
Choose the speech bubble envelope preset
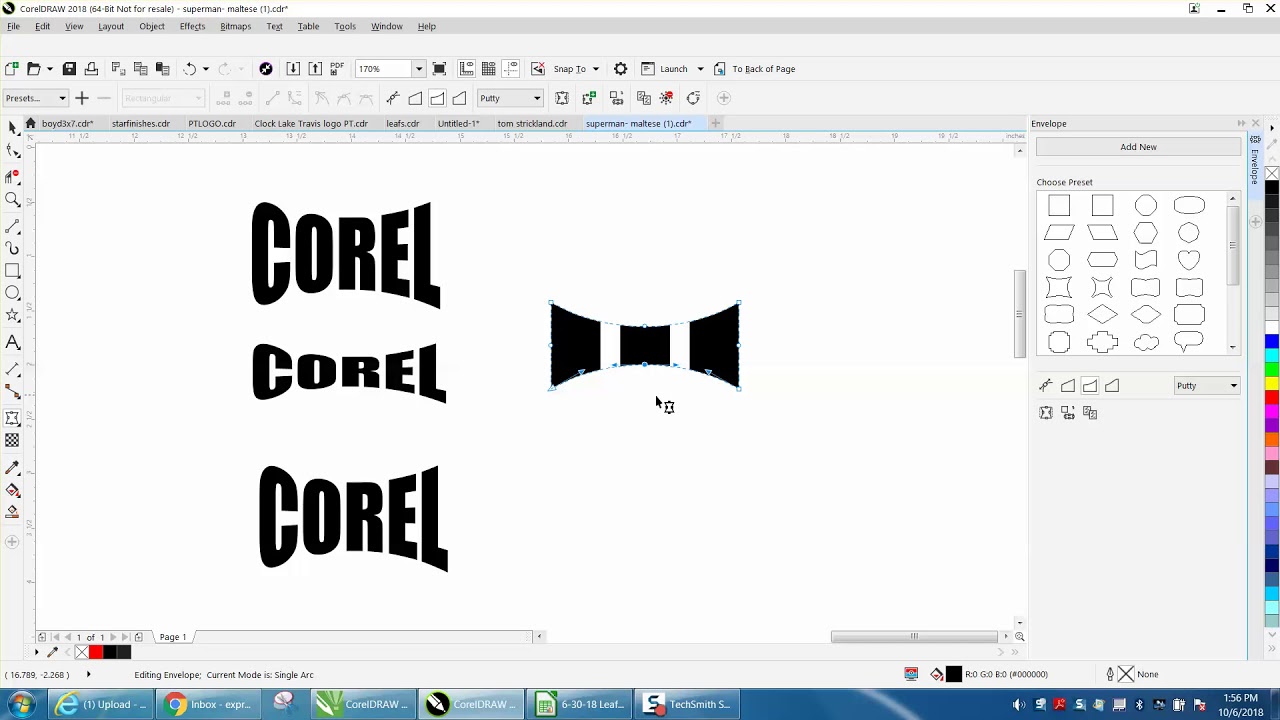tap(1189, 343)
